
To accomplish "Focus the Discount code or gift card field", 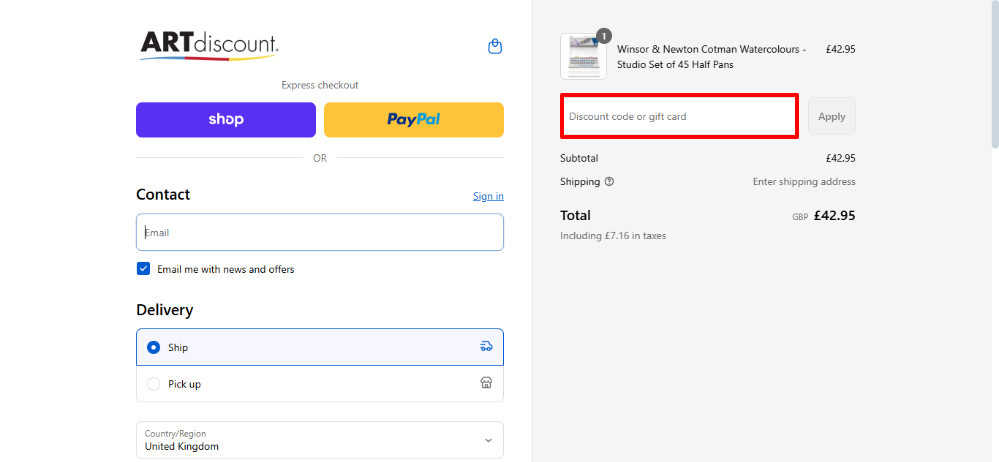I will [x=679, y=117].
